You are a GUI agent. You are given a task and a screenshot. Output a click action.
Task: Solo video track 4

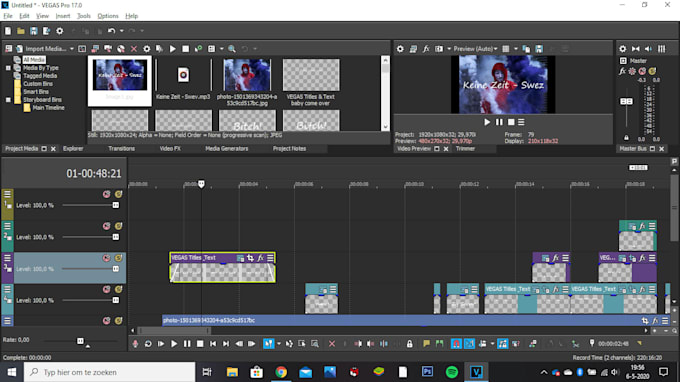click(118, 289)
